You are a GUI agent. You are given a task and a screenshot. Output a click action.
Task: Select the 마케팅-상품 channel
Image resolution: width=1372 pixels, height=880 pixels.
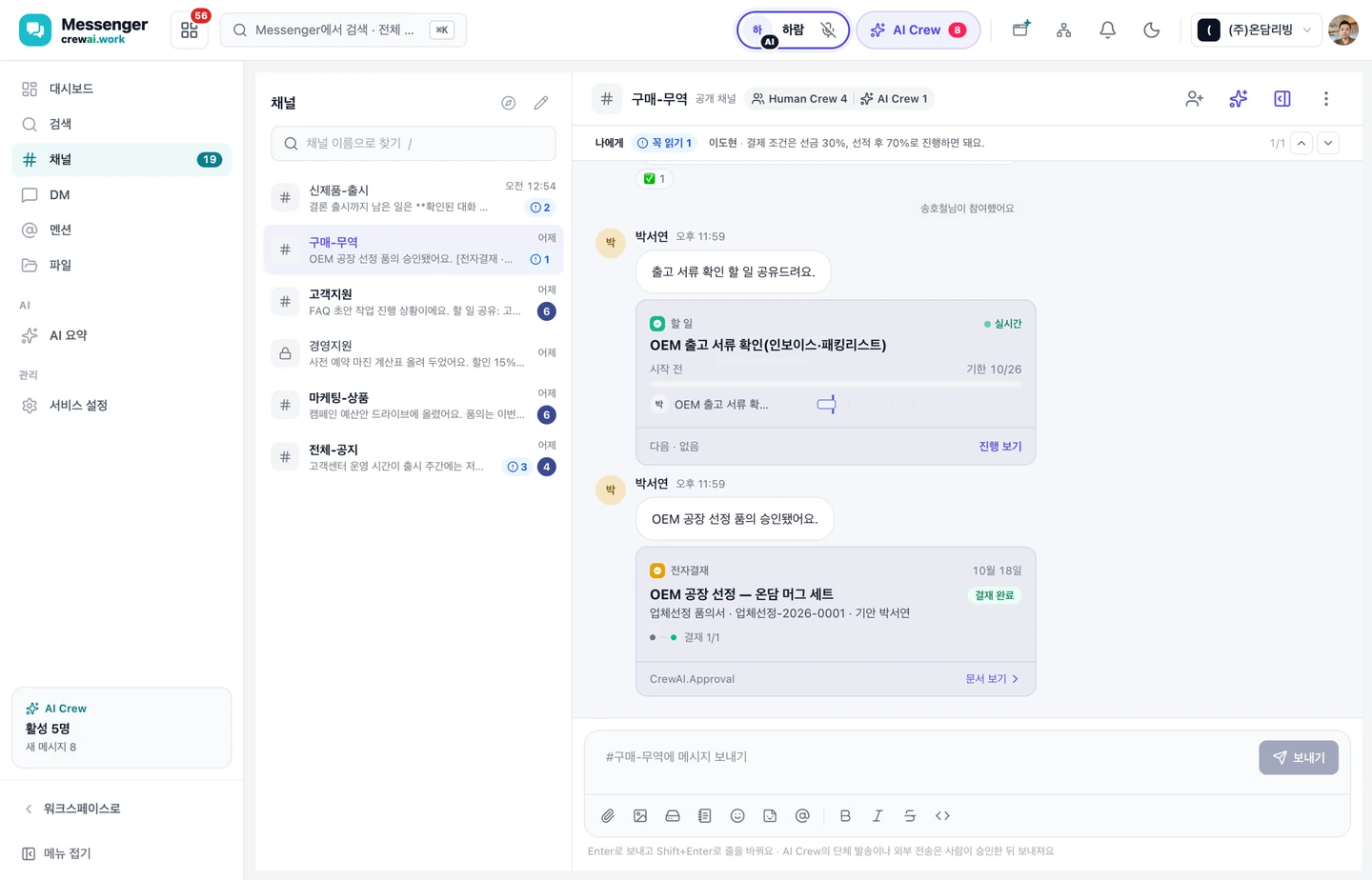414,406
